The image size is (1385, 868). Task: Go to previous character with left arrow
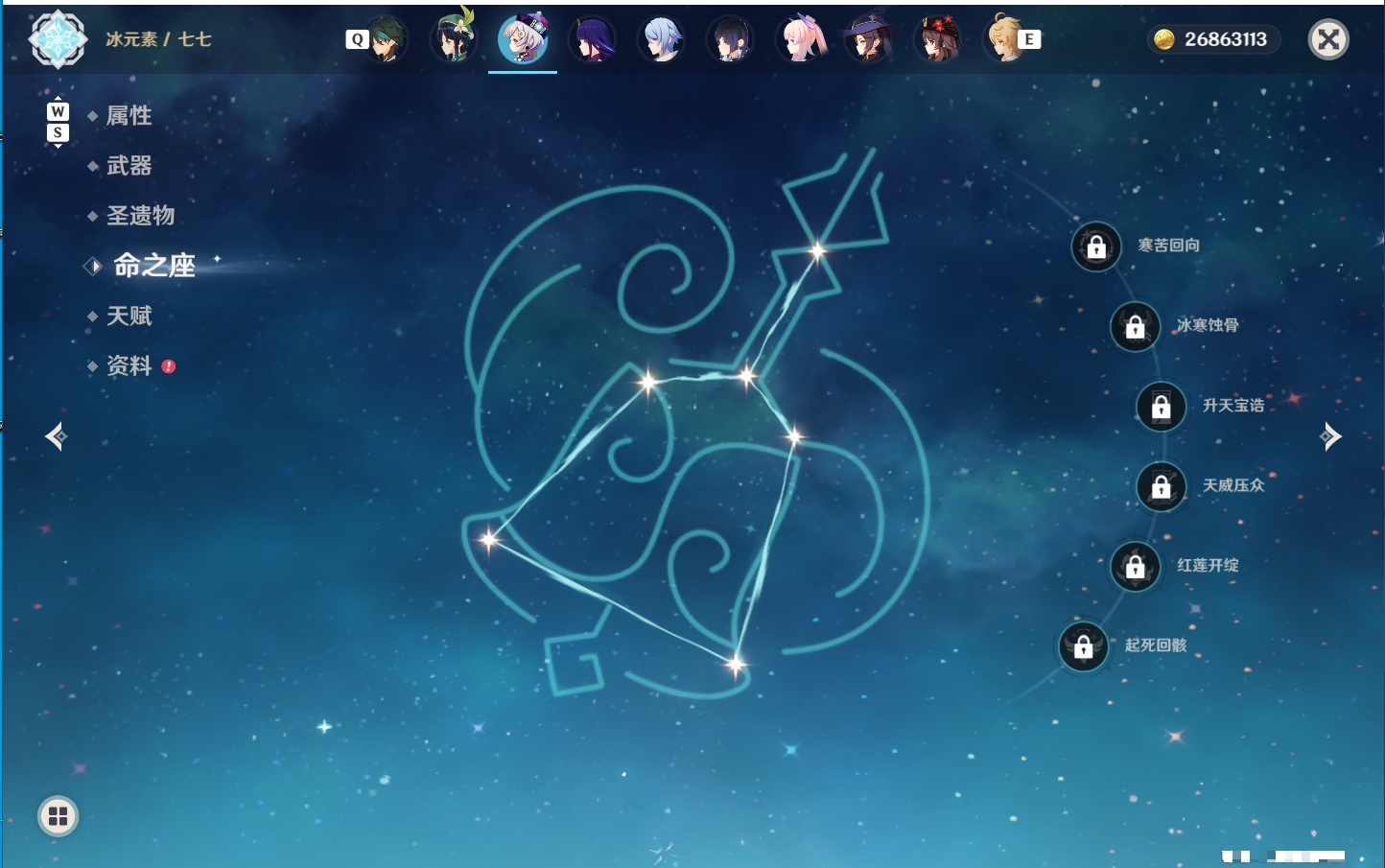click(x=56, y=436)
